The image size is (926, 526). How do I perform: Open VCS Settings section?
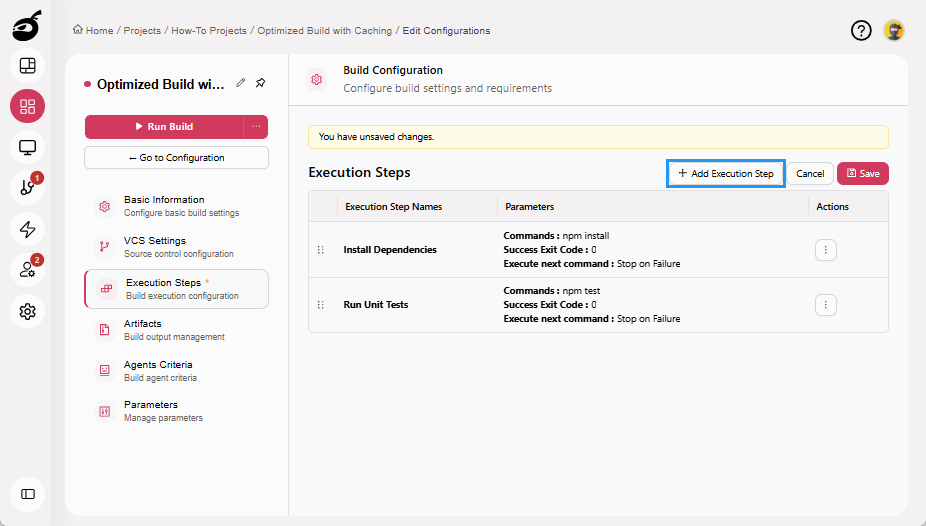tap(176, 247)
